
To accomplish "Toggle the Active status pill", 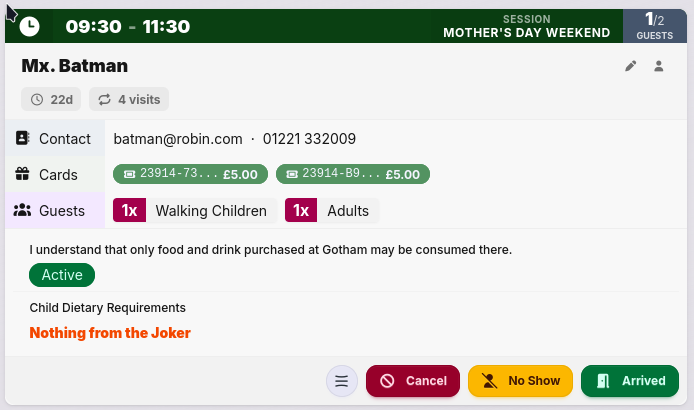I will [62, 275].
